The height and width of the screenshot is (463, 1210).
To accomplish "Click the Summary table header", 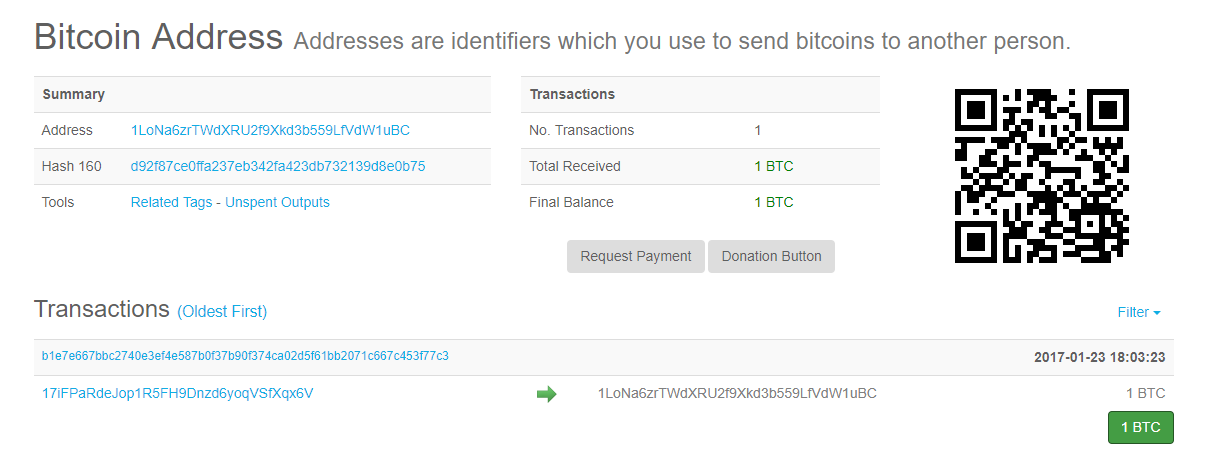I will point(73,94).
